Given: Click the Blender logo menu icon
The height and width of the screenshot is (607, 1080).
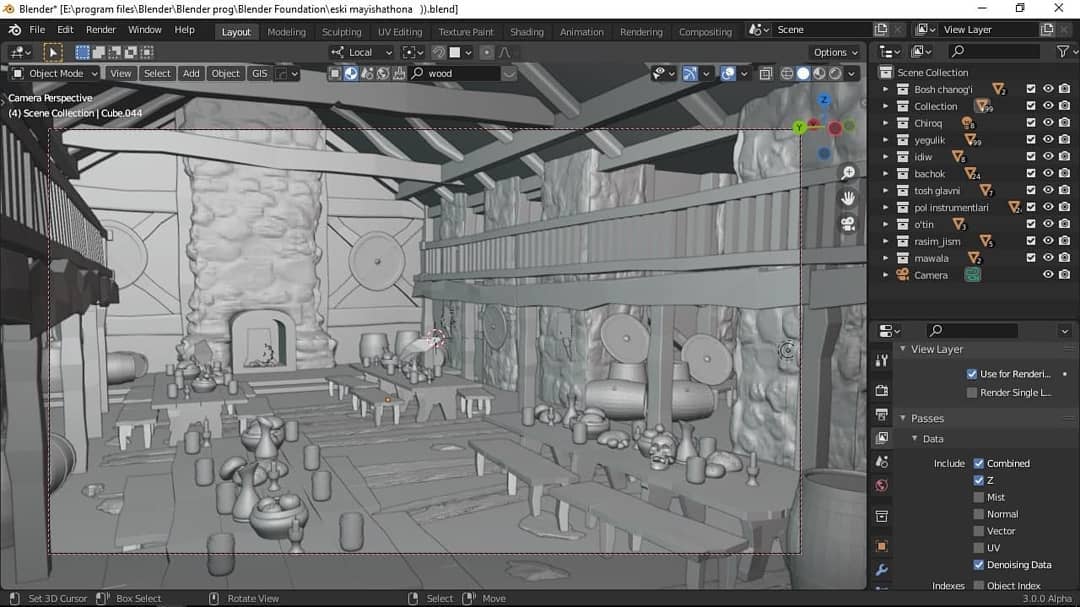Looking at the screenshot, I should pyautogui.click(x=14, y=30).
